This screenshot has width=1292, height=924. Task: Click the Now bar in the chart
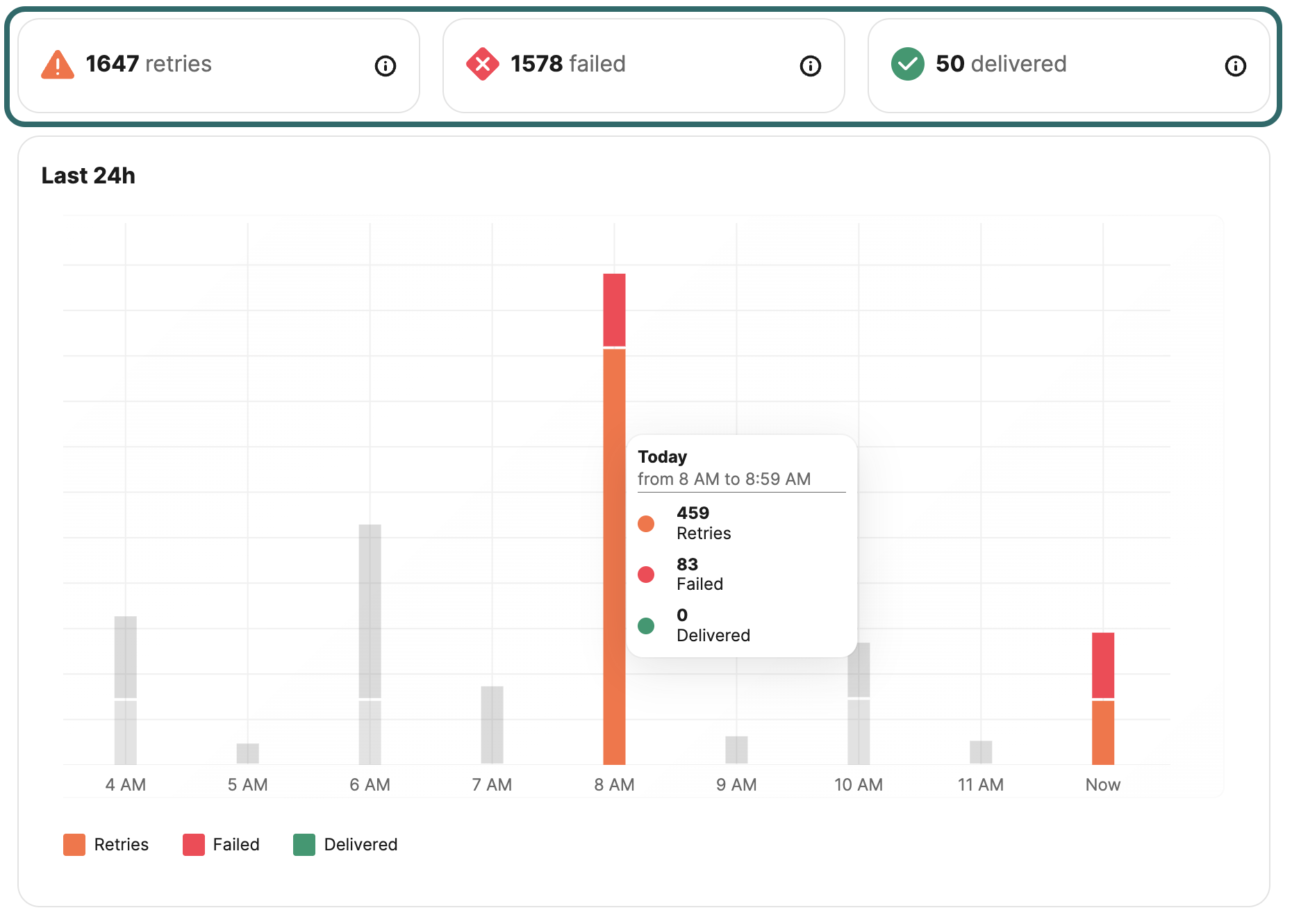[x=1103, y=695]
